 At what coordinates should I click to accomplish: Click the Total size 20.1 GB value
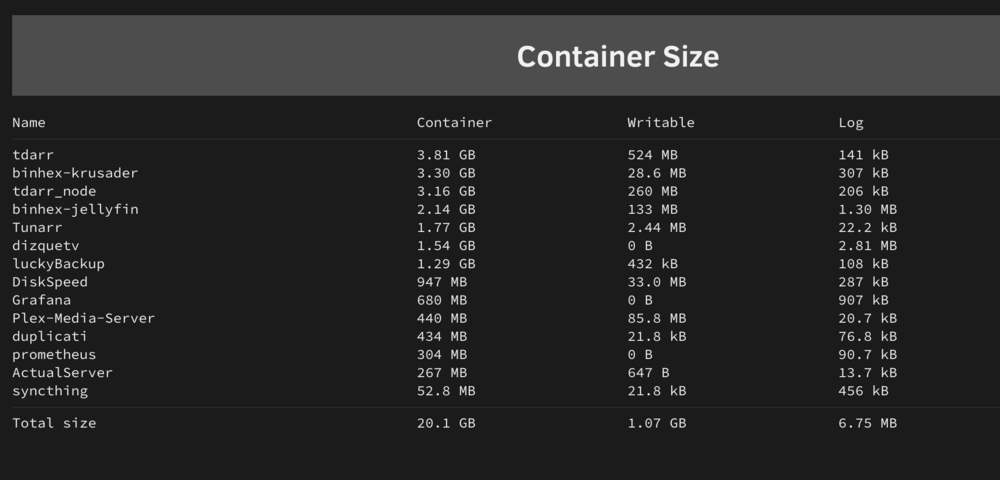446,423
